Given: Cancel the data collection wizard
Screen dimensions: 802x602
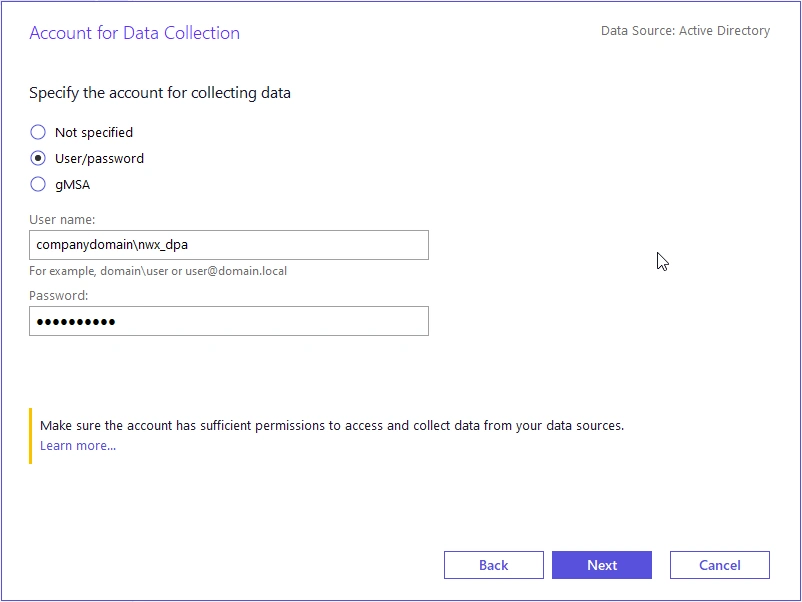Looking at the screenshot, I should coord(720,565).
